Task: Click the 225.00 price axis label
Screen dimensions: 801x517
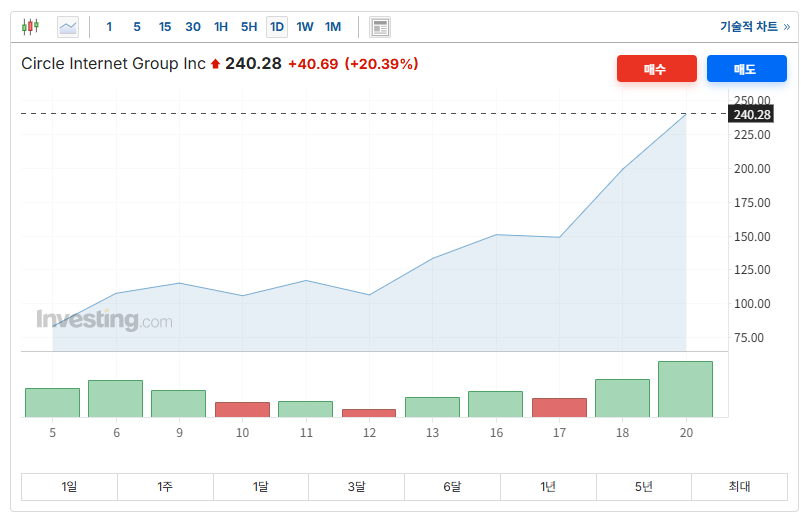Action: click(x=752, y=135)
